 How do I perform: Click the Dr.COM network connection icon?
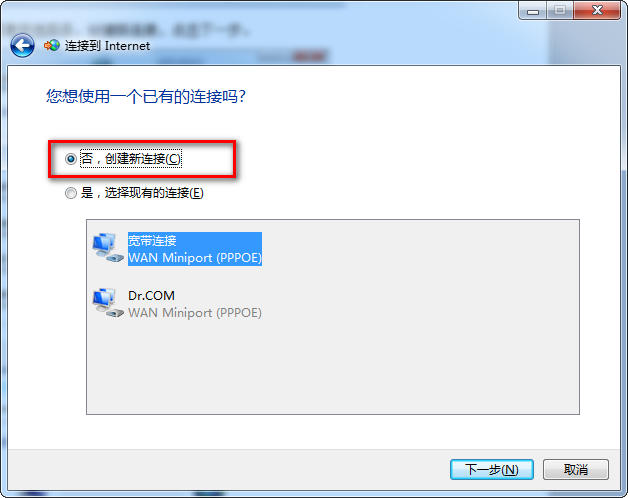click(x=108, y=303)
